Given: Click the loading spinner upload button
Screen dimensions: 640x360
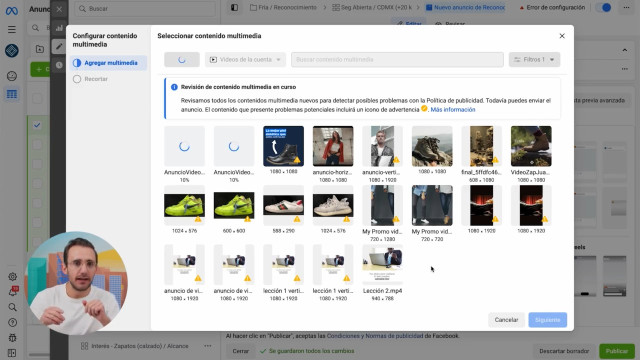Looking at the screenshot, I should (x=182, y=60).
